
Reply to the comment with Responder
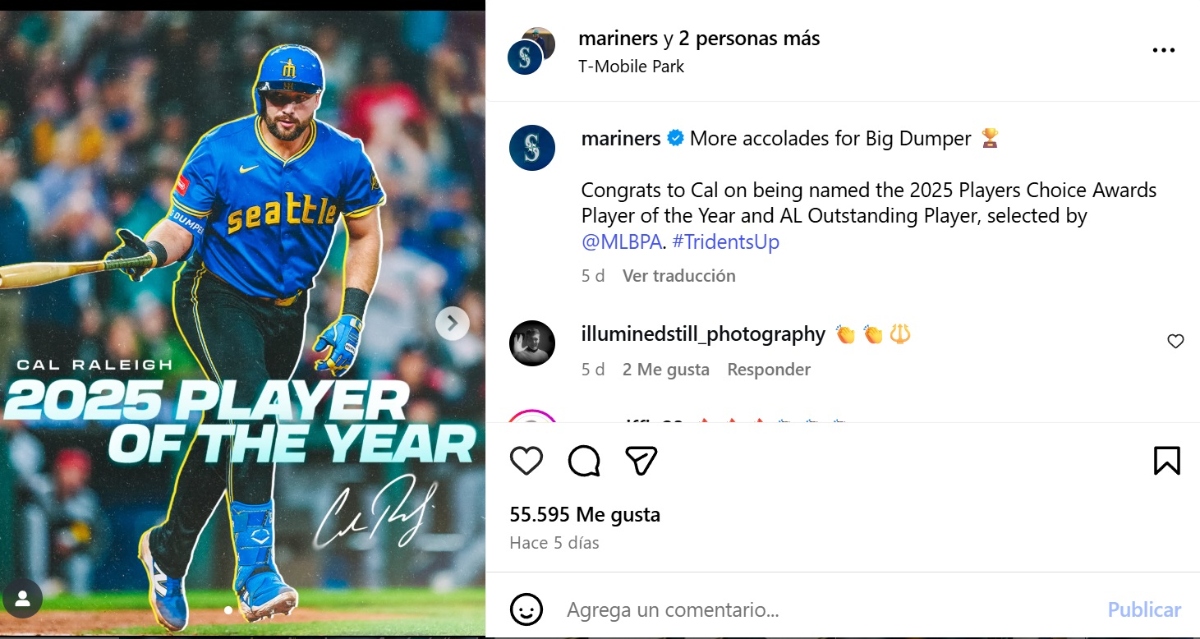click(769, 369)
